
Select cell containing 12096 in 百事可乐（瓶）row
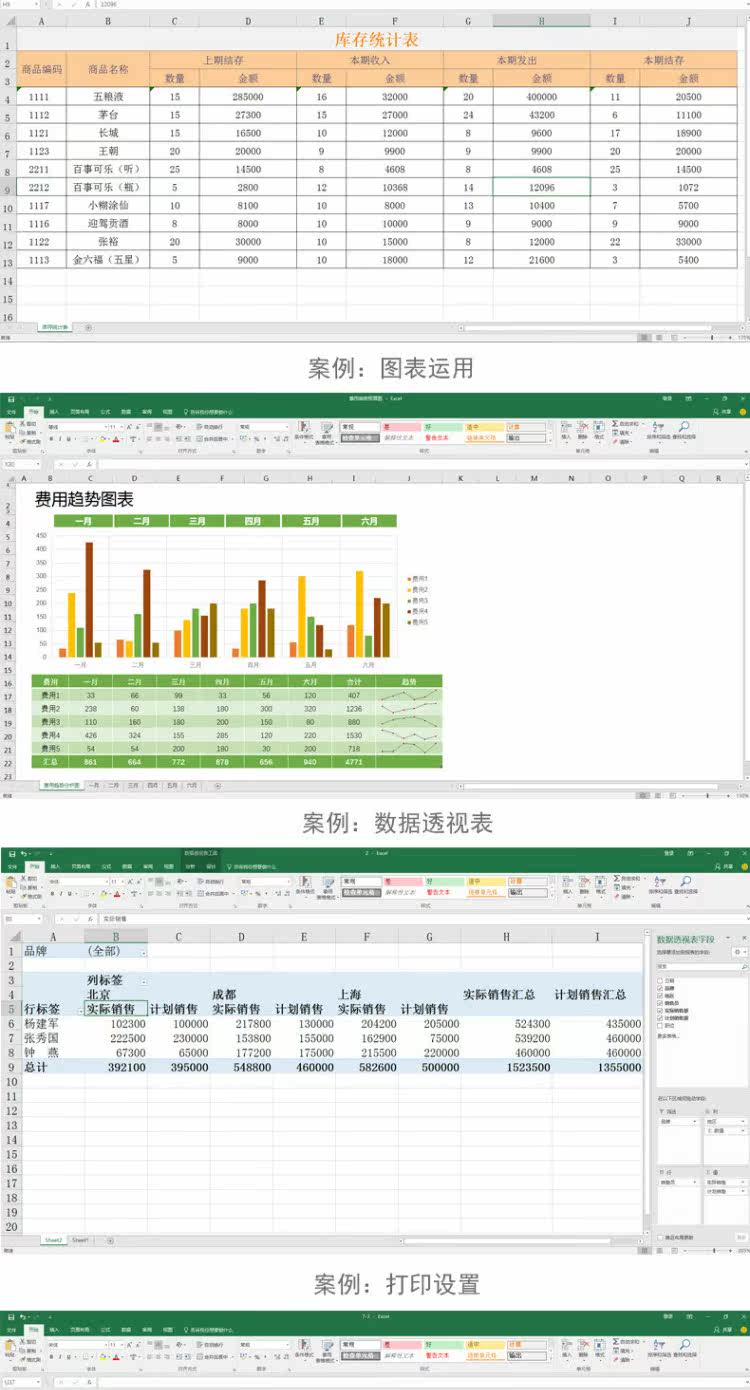pyautogui.click(x=541, y=187)
